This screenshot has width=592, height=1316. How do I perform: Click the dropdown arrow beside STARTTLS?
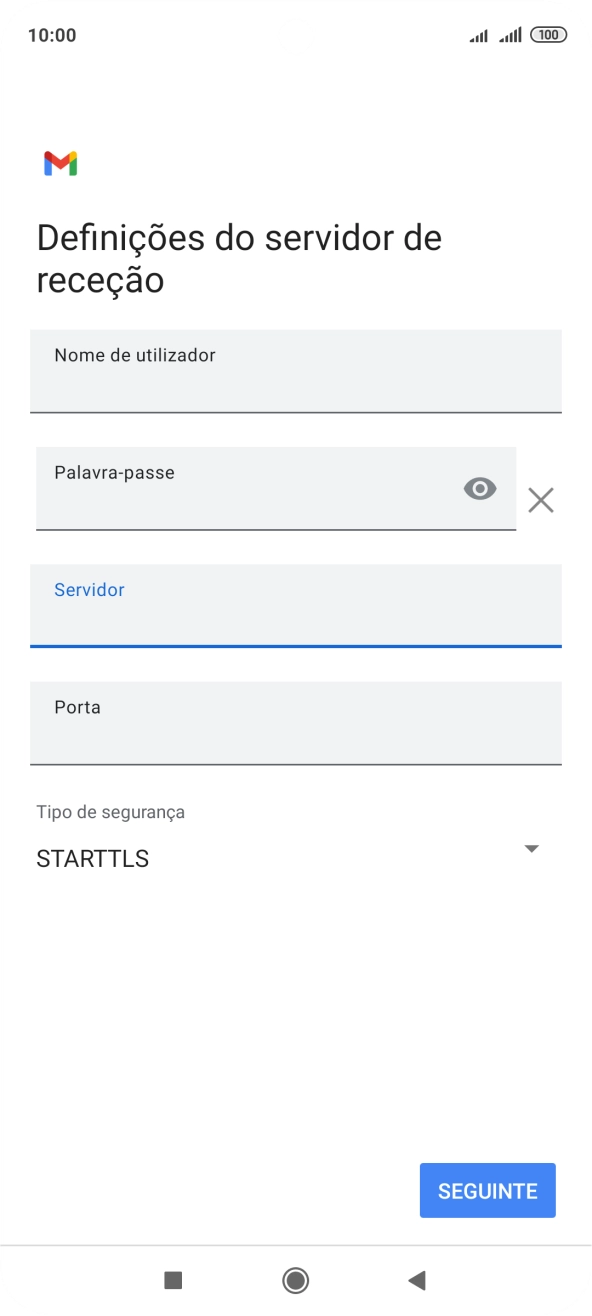click(x=532, y=848)
